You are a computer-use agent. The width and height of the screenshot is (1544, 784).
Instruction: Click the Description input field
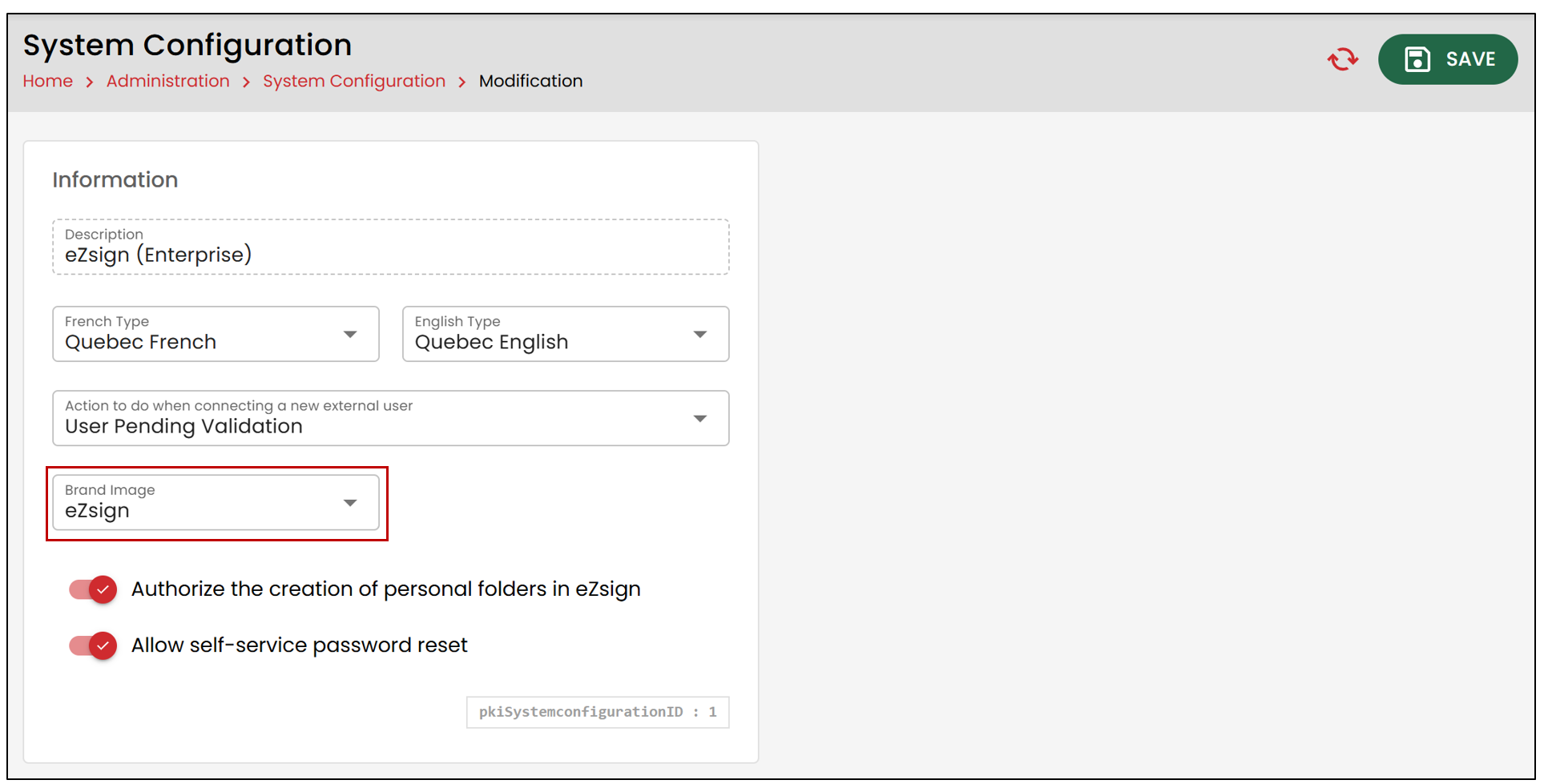click(x=391, y=247)
